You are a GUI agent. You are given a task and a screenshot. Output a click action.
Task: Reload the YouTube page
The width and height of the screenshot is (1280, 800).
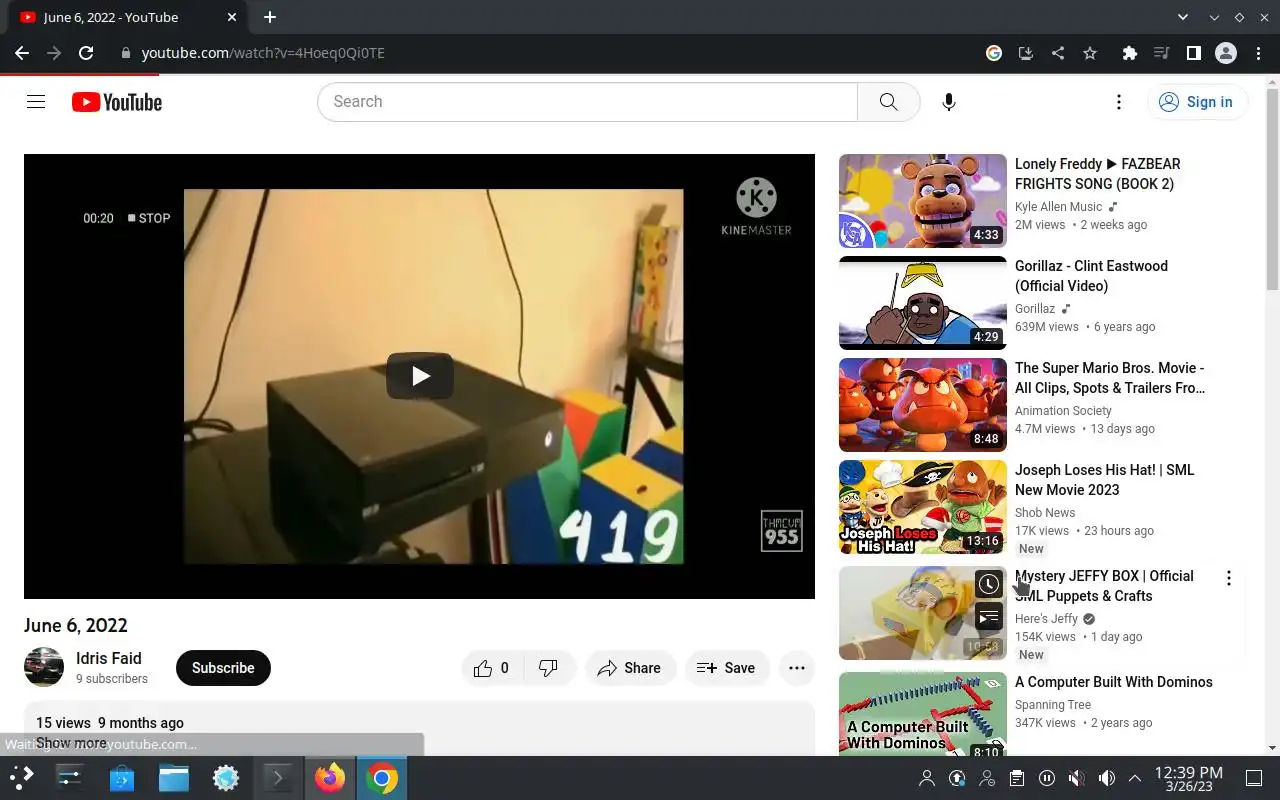86,53
